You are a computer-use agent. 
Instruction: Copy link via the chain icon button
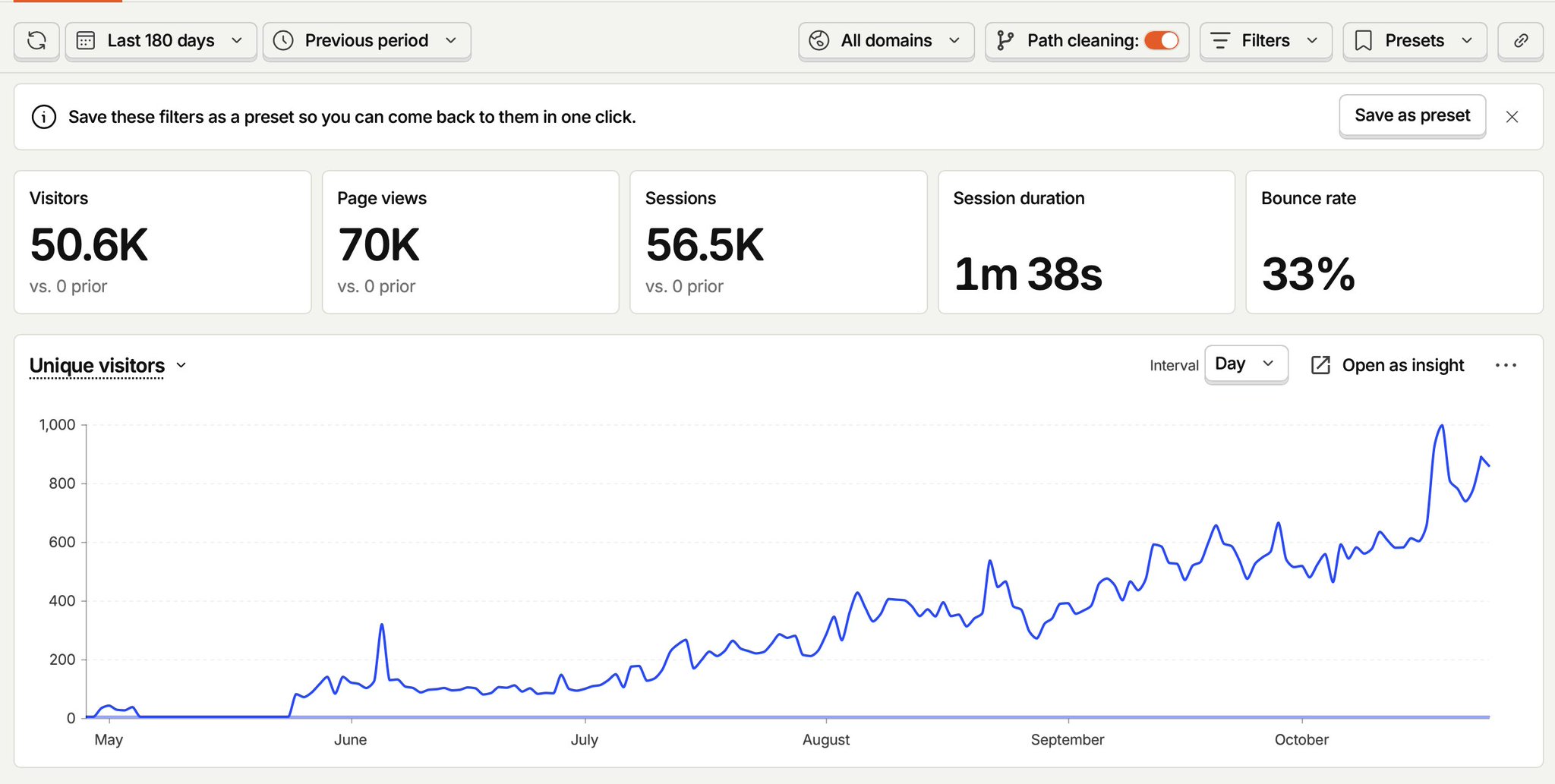(x=1520, y=41)
